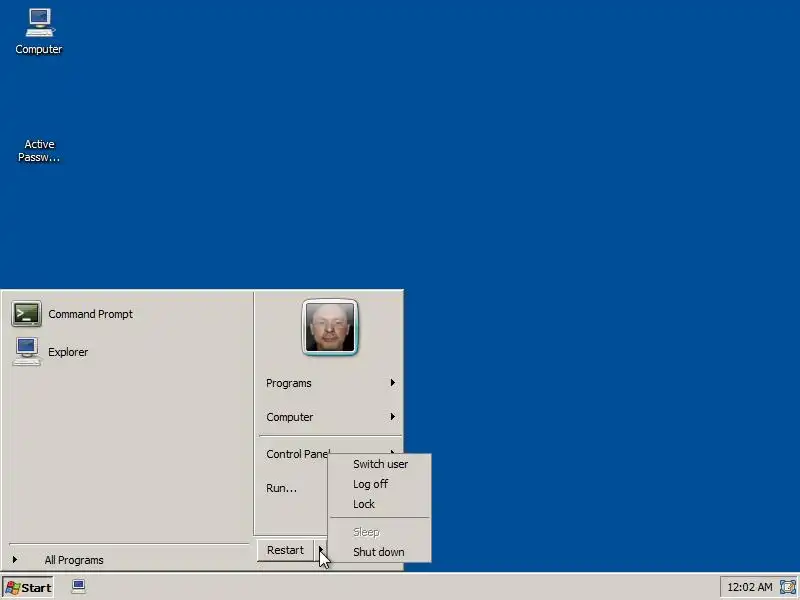
Task: Click the arrow next to Restart
Action: point(320,550)
